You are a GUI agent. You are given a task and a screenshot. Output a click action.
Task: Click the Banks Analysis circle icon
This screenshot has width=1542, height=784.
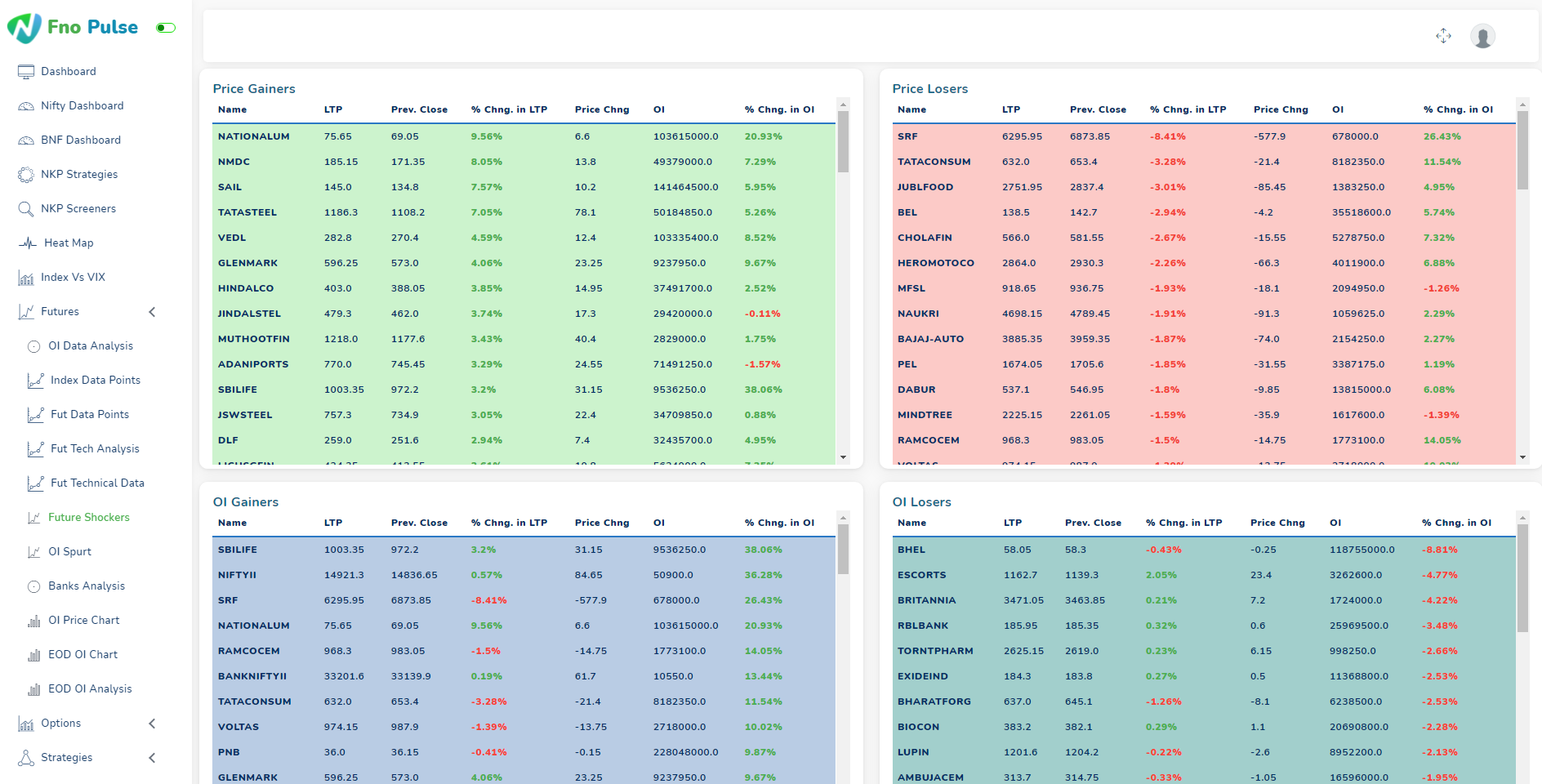click(x=33, y=586)
